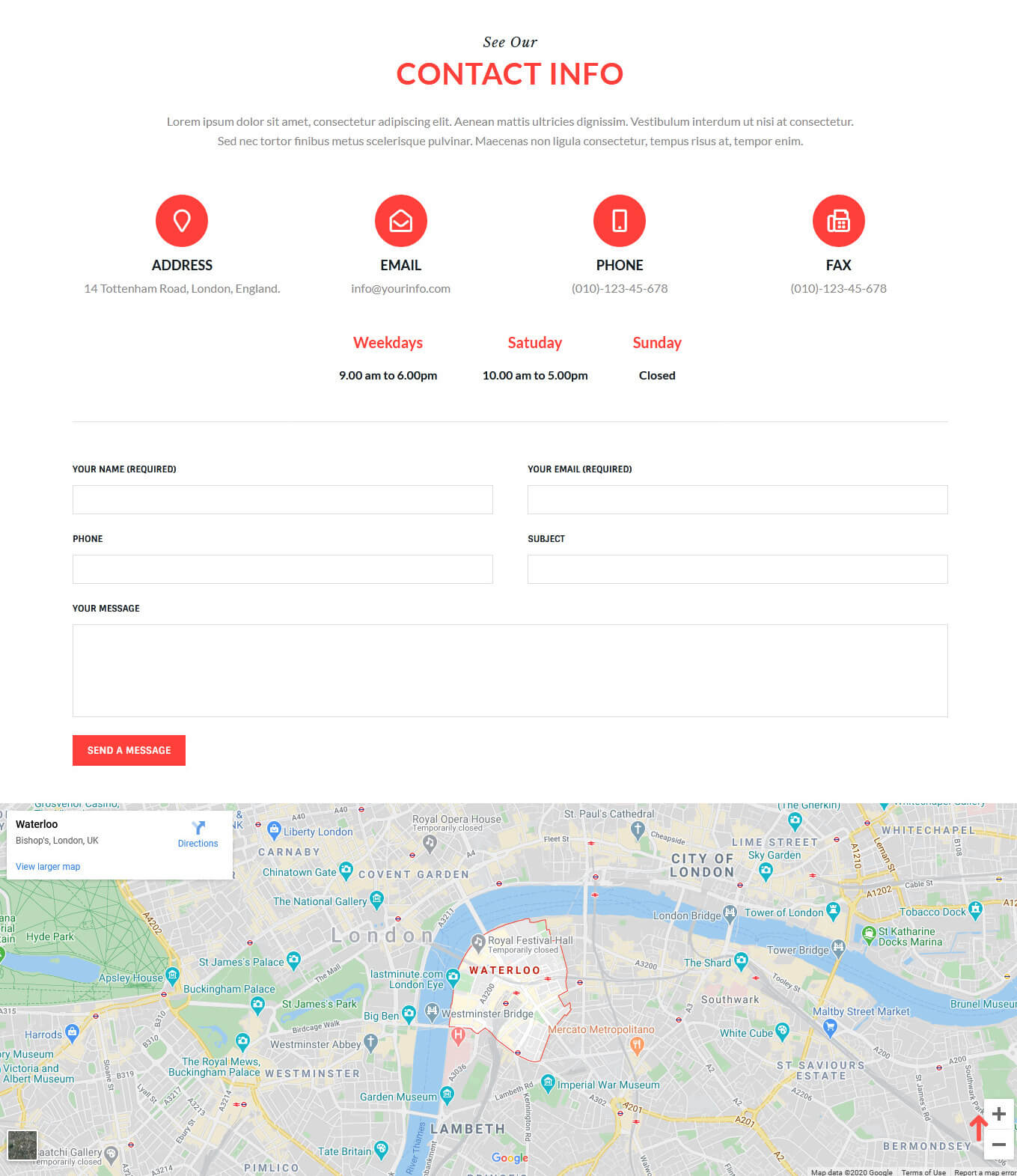Click the red fax machine icon
1017x1176 pixels.
[x=838, y=221]
